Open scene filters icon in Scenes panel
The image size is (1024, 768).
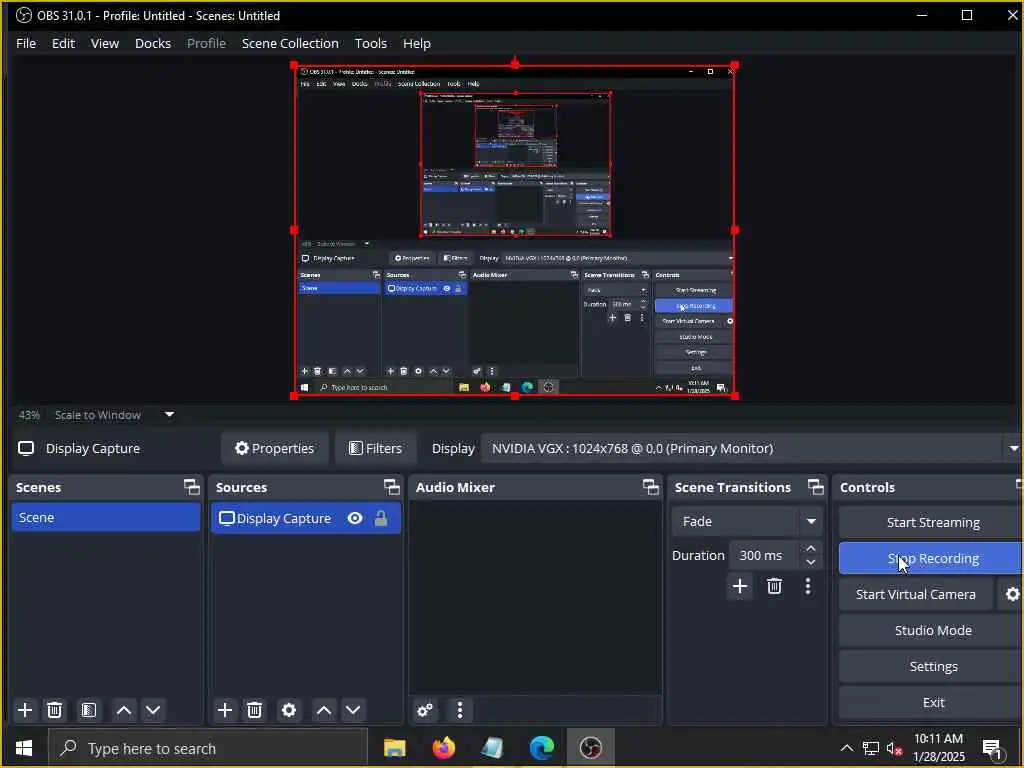(89, 710)
